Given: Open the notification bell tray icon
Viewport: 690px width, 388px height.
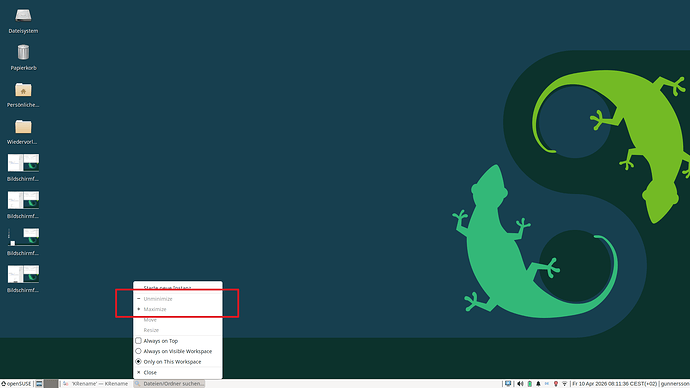Looking at the screenshot, I should [x=538, y=384].
